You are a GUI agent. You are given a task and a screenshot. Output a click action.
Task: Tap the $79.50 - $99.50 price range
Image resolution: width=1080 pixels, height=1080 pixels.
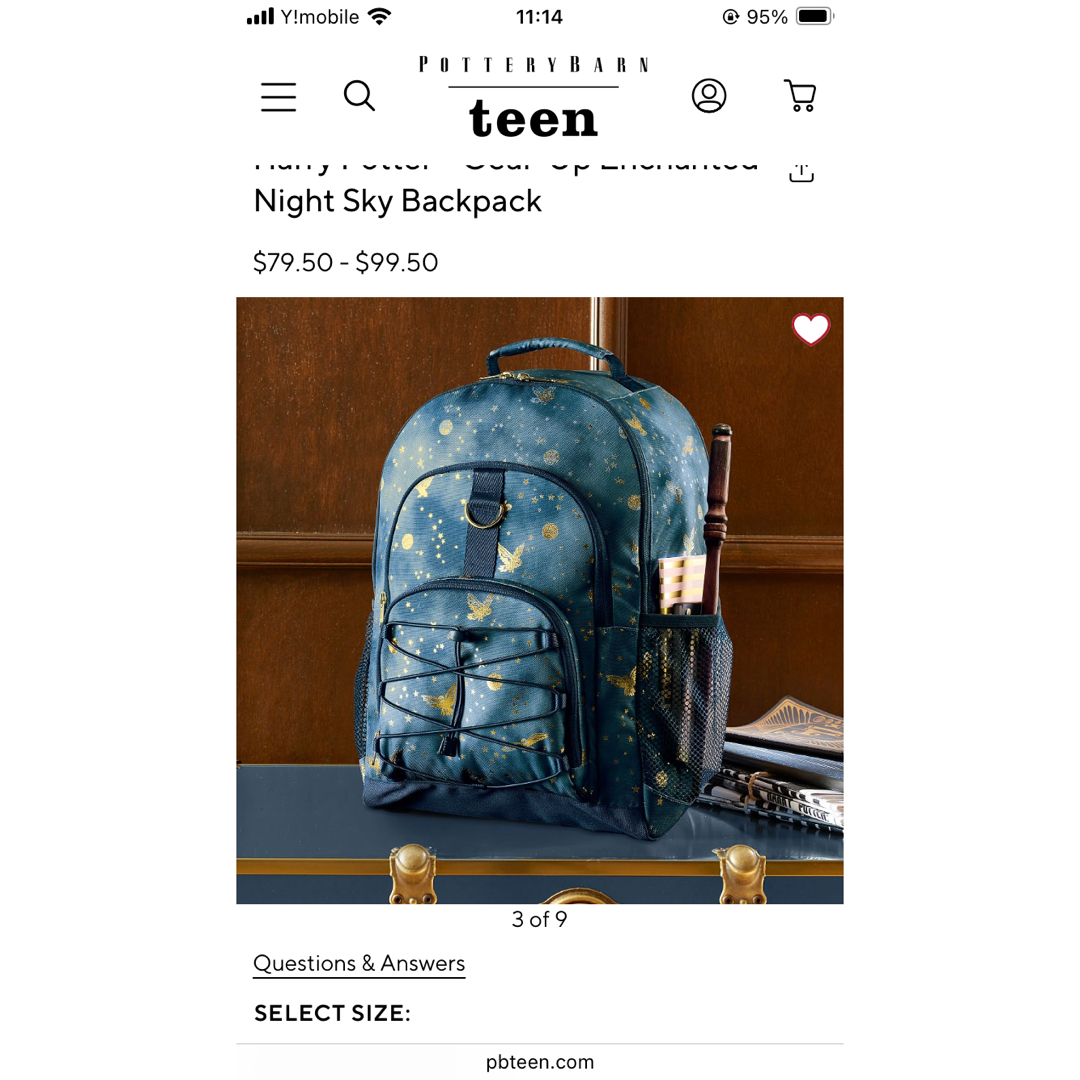pyautogui.click(x=345, y=262)
